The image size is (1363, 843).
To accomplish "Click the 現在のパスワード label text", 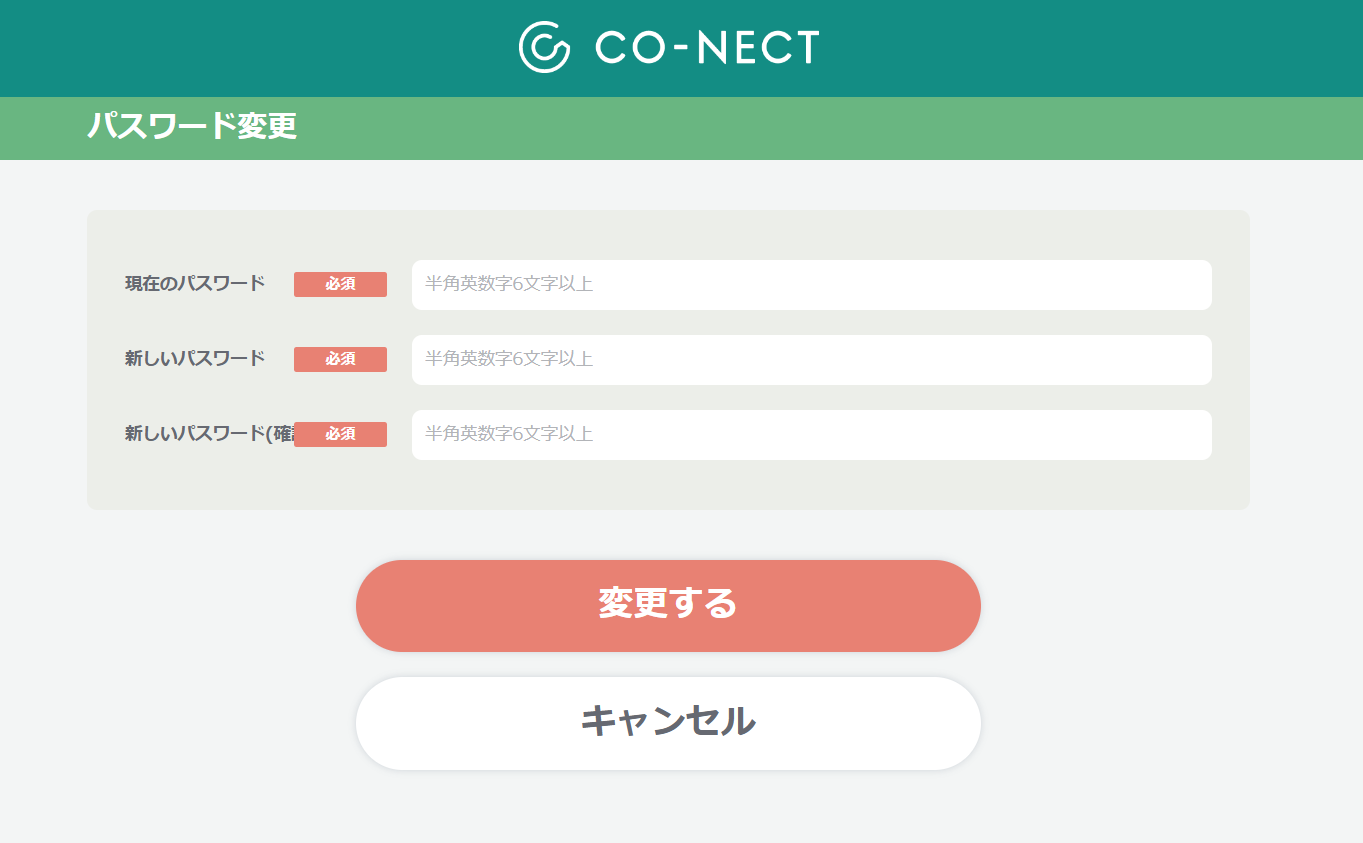I will [x=195, y=284].
